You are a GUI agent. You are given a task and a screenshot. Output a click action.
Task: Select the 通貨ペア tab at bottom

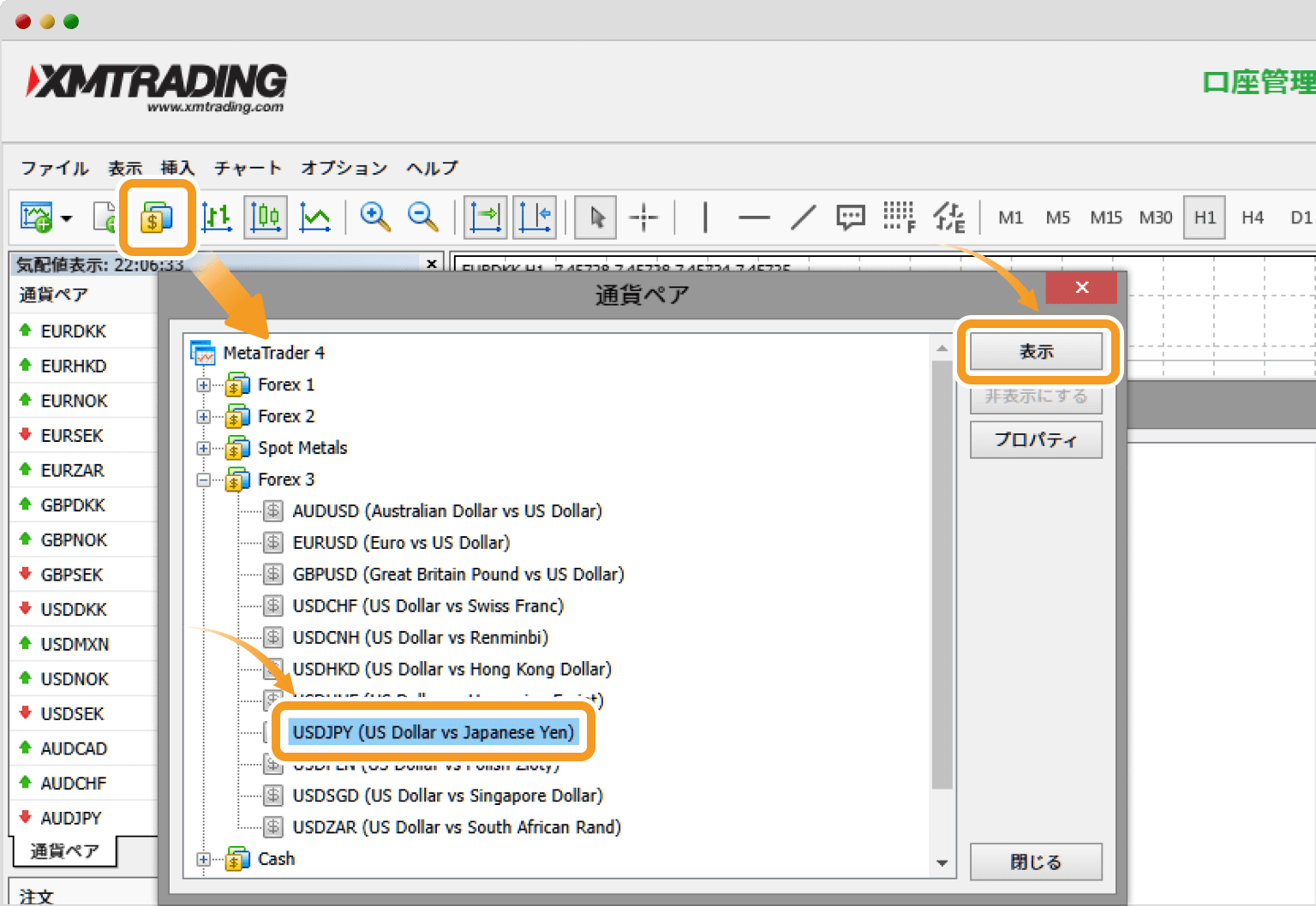point(65,851)
